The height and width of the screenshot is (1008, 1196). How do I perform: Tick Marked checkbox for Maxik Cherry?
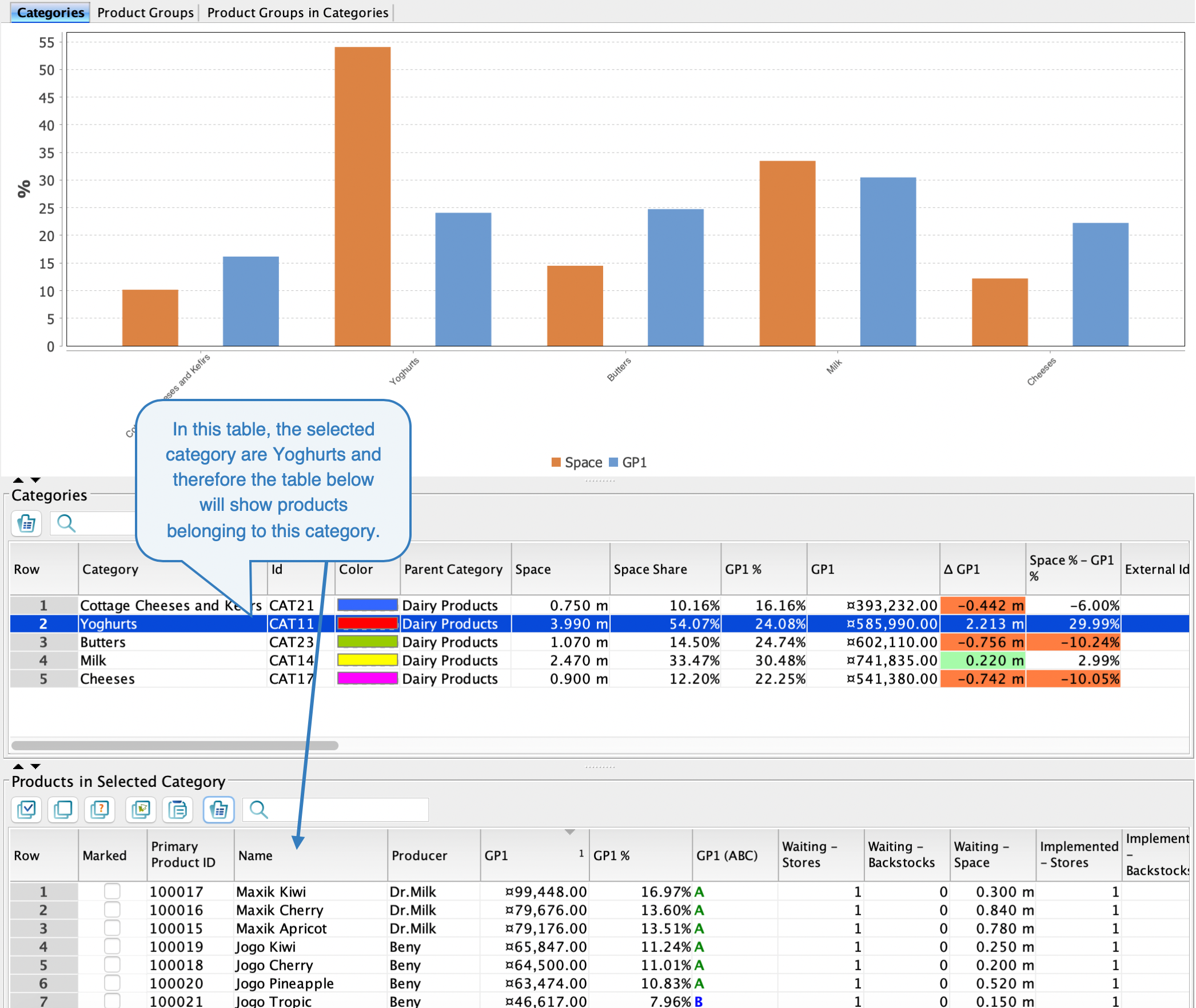[x=112, y=910]
